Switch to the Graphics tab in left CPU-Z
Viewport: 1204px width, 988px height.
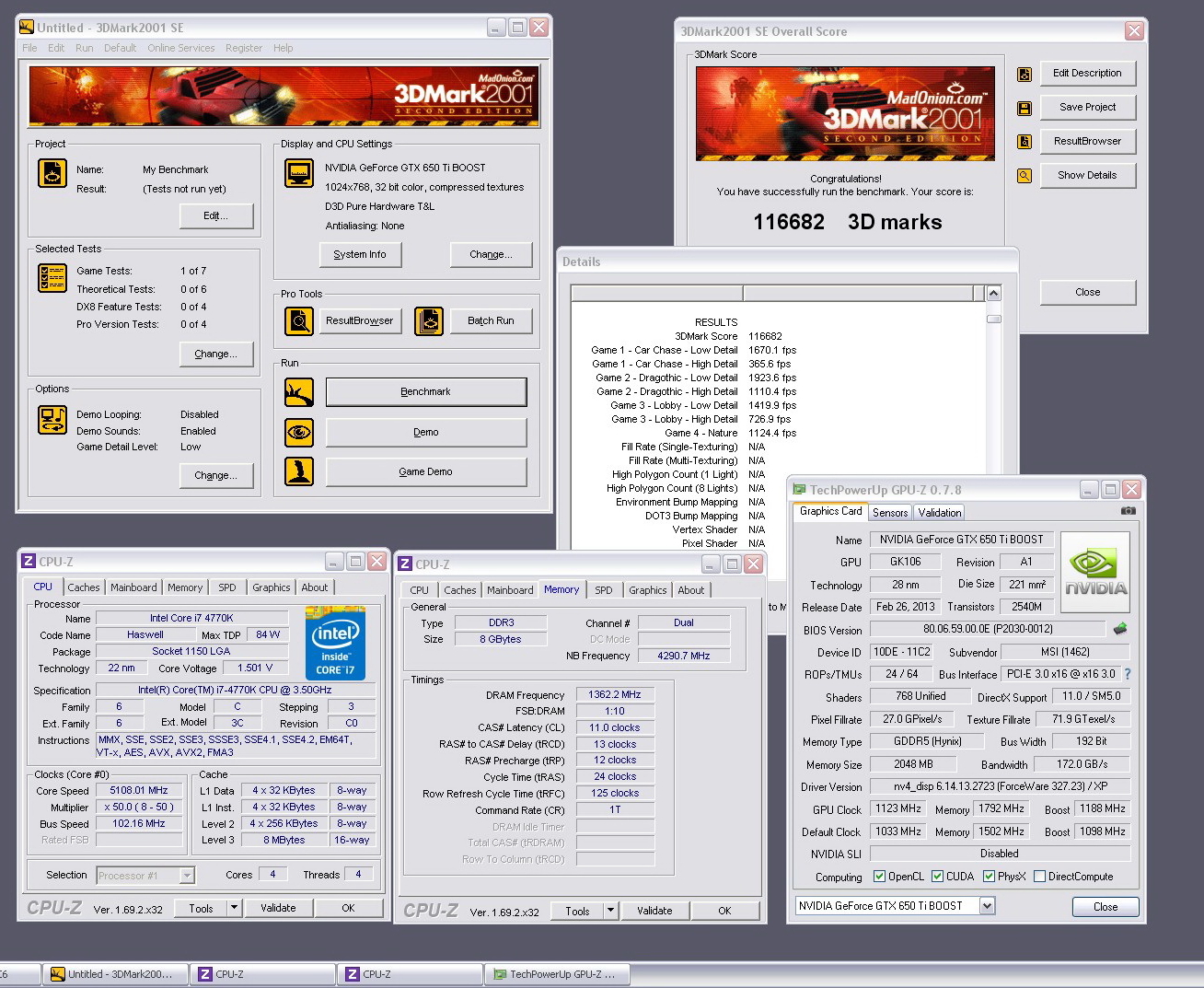271,587
